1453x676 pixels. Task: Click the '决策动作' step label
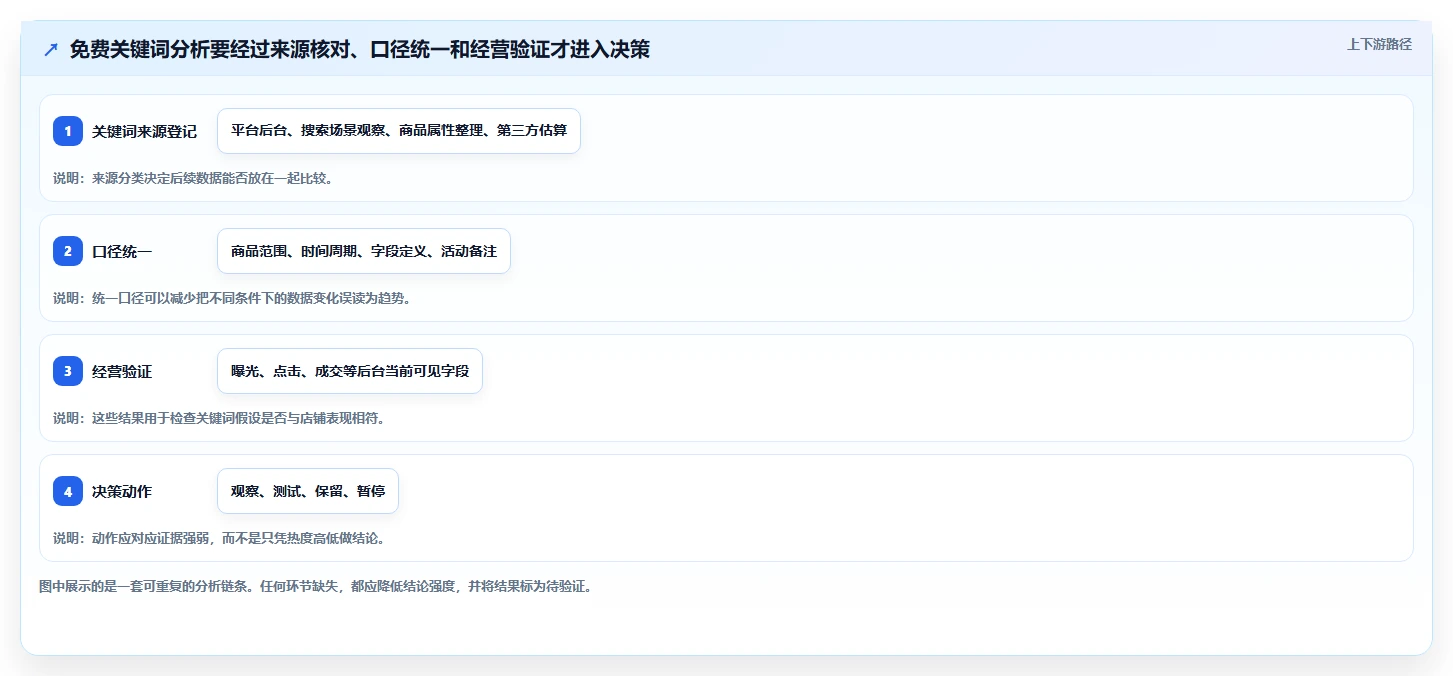pos(122,491)
